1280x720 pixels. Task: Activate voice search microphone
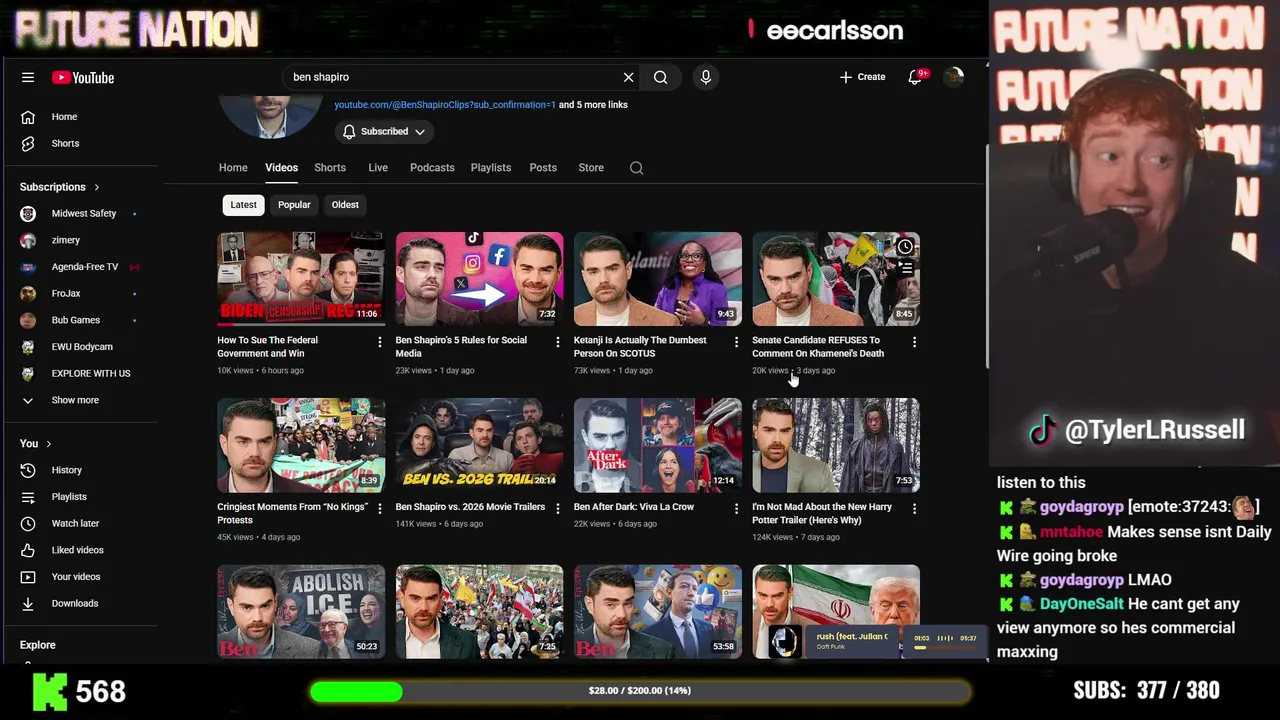pyautogui.click(x=706, y=77)
